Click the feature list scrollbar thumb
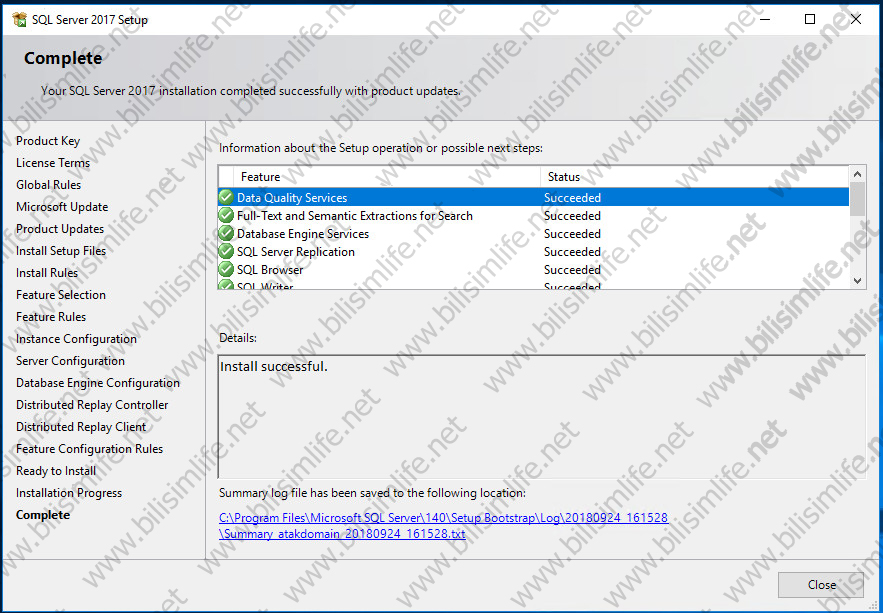 click(857, 199)
